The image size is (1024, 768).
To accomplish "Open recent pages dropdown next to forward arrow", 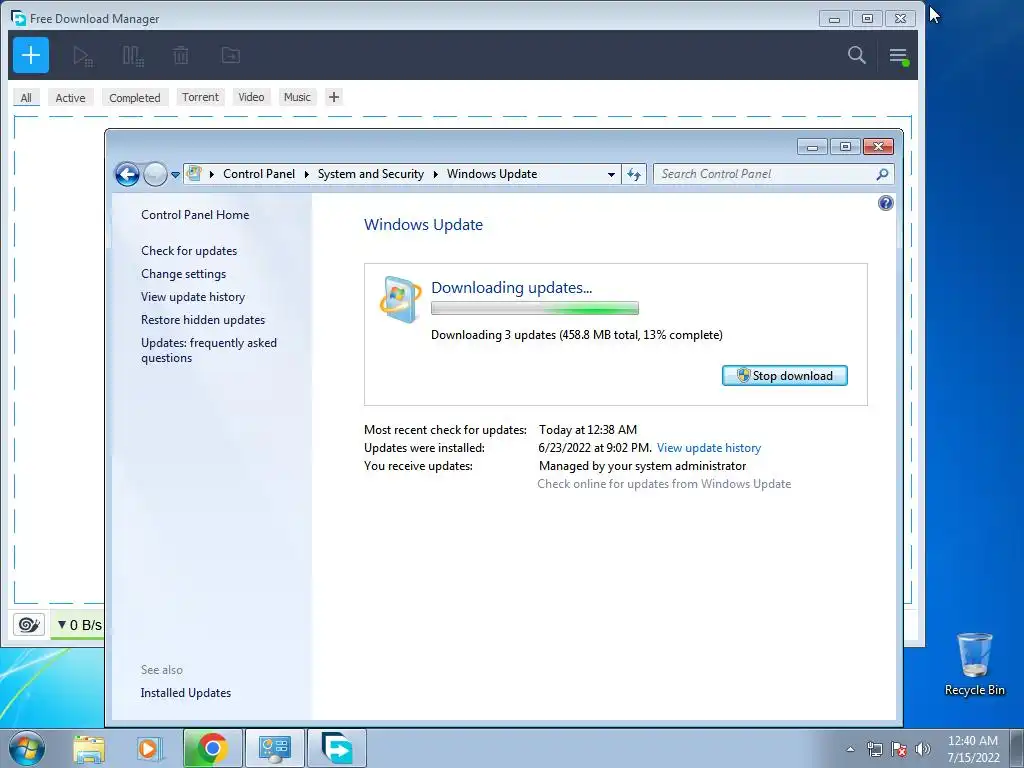I will [x=175, y=174].
